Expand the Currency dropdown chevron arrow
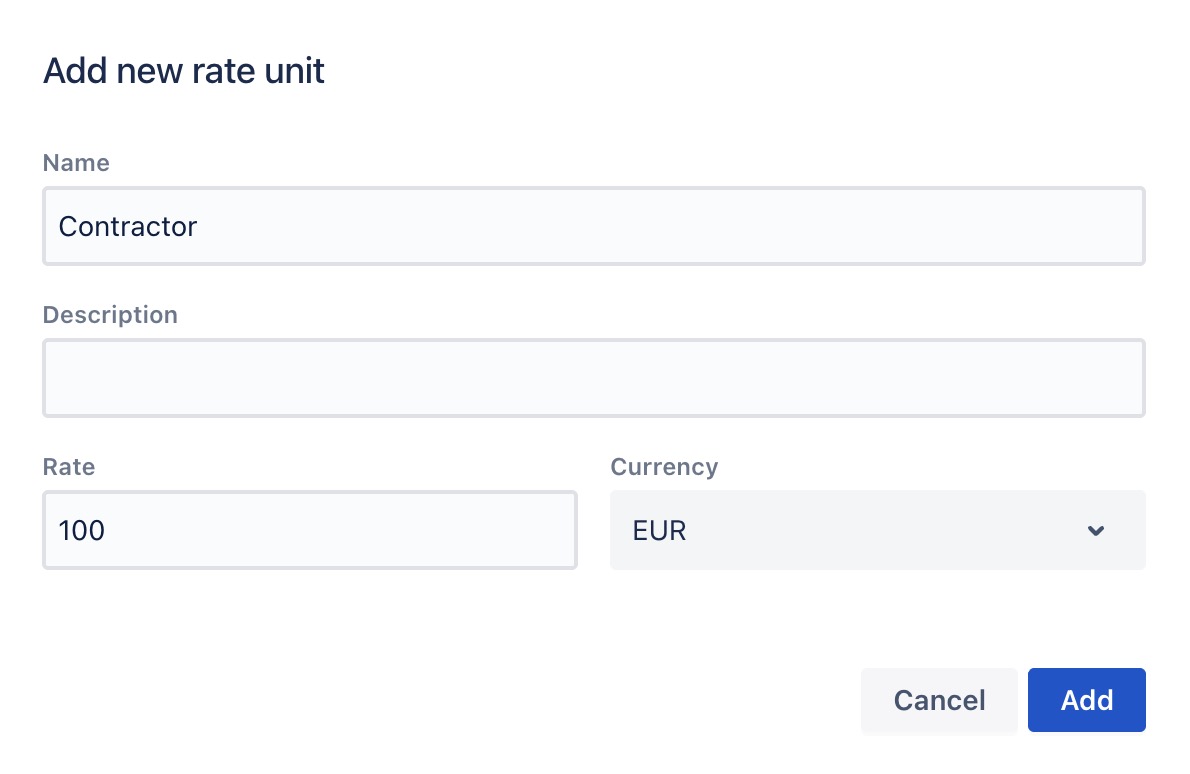Viewport: 1190px width, 774px height. tap(1096, 531)
